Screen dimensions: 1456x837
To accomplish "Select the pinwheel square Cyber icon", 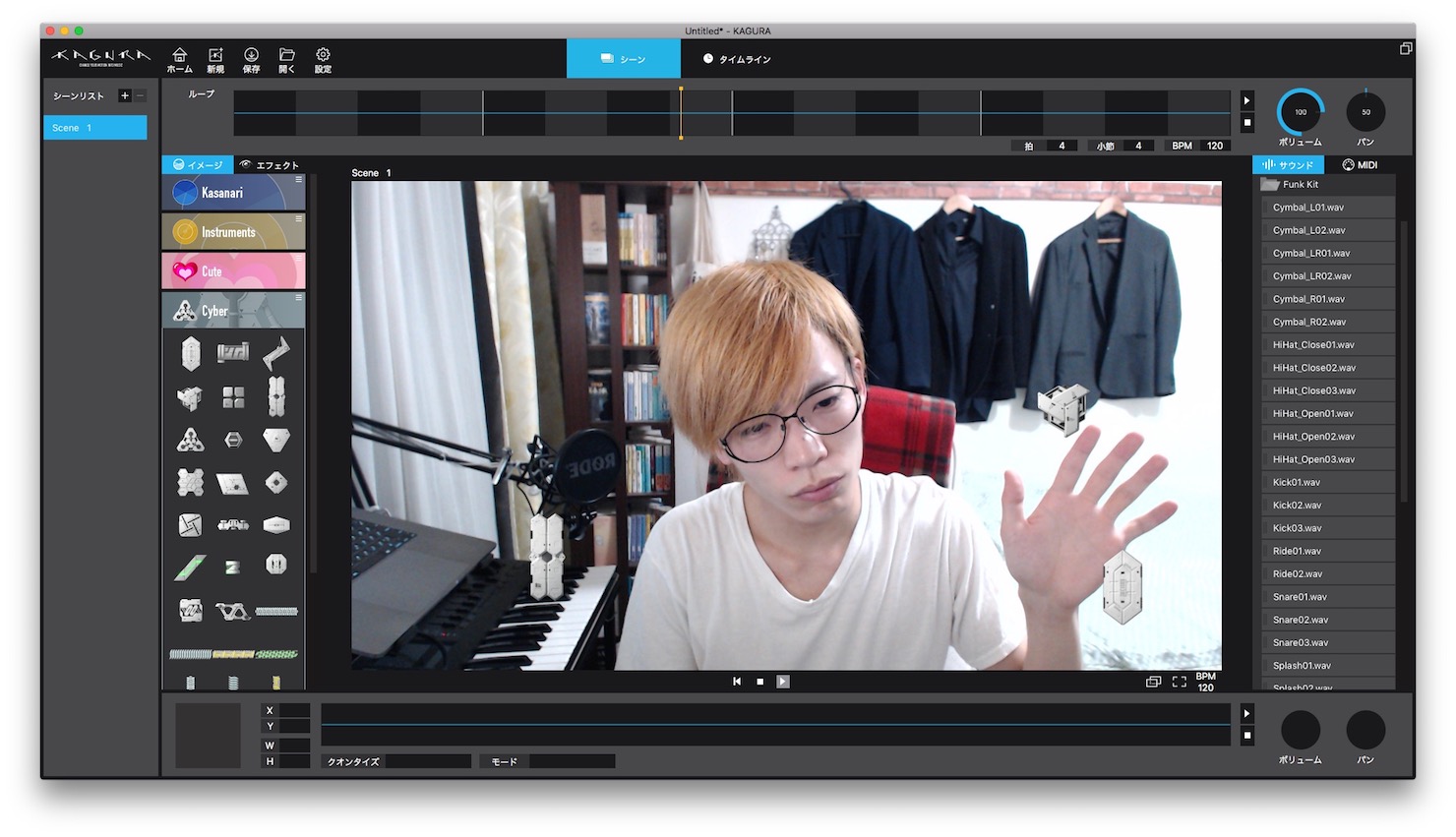I will coord(190,525).
